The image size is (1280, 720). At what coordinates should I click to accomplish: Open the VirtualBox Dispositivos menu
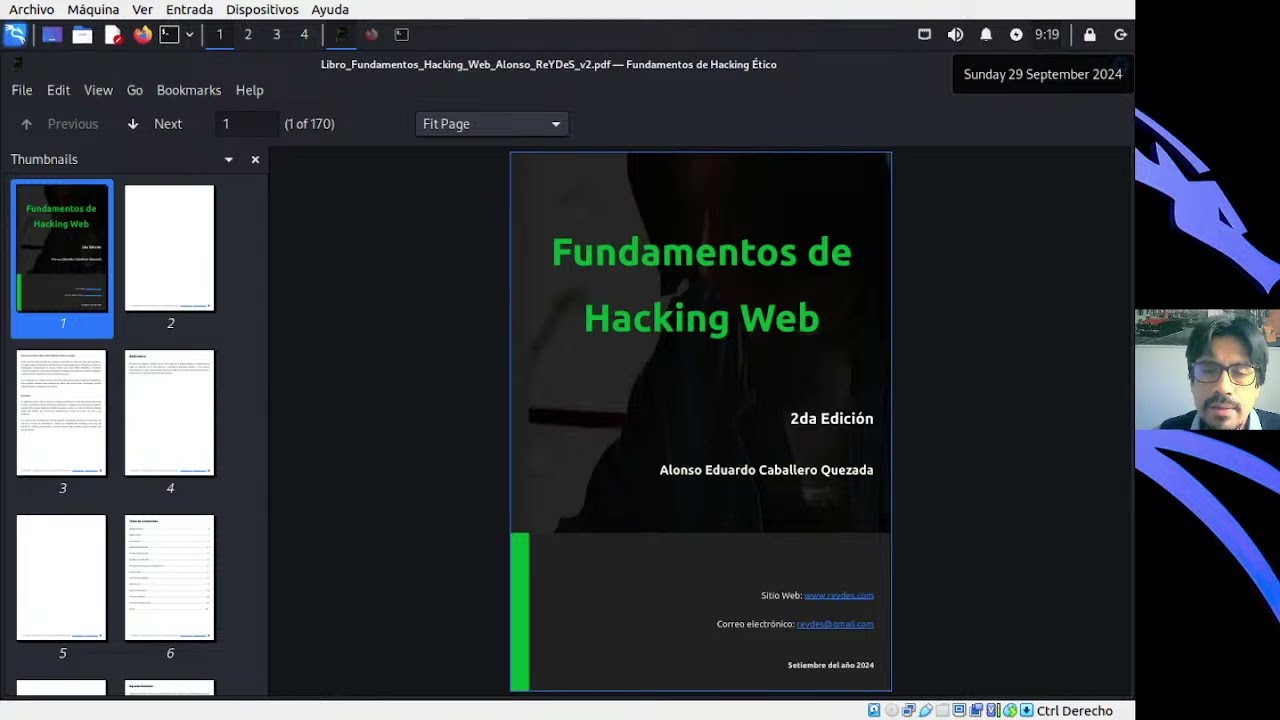pyautogui.click(x=262, y=9)
